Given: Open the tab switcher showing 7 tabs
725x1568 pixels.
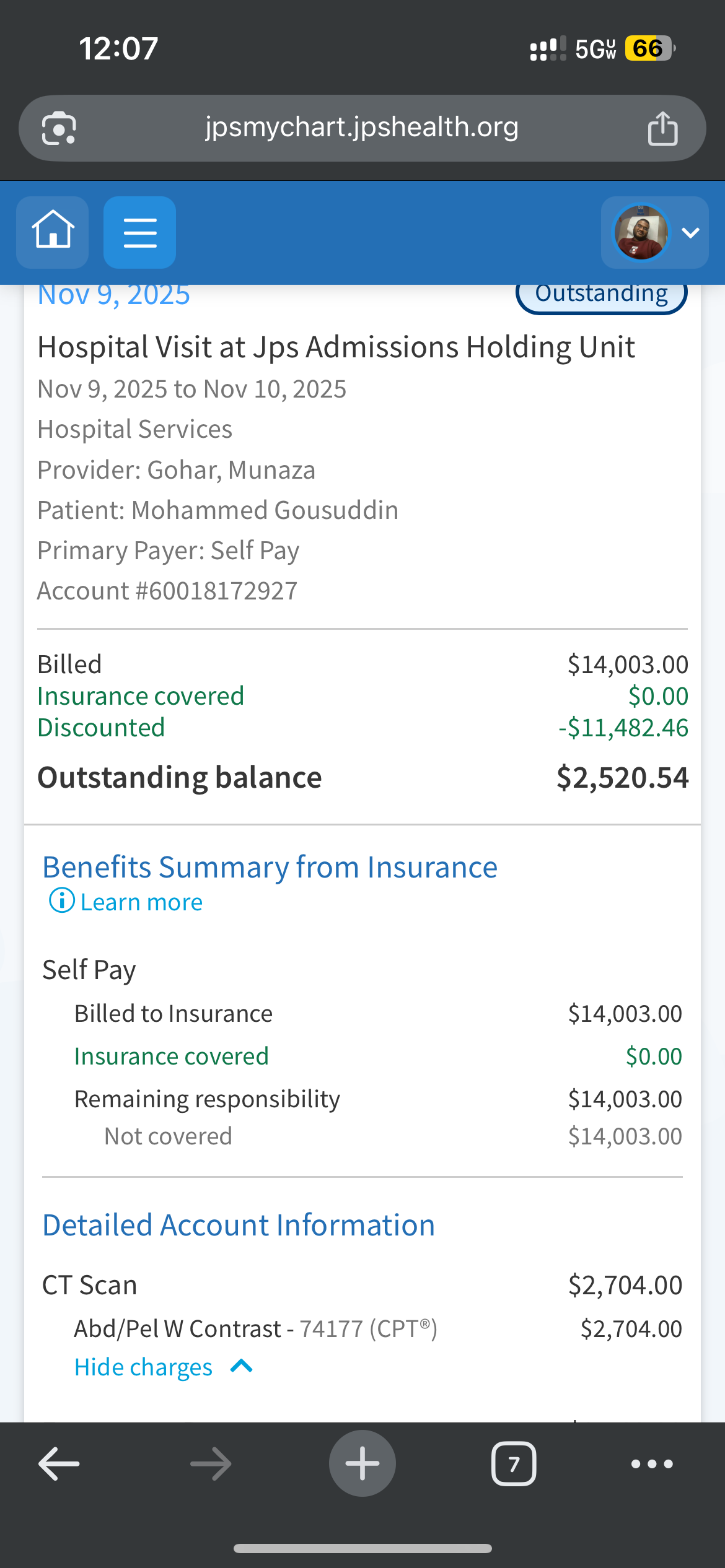Looking at the screenshot, I should pyautogui.click(x=514, y=1464).
